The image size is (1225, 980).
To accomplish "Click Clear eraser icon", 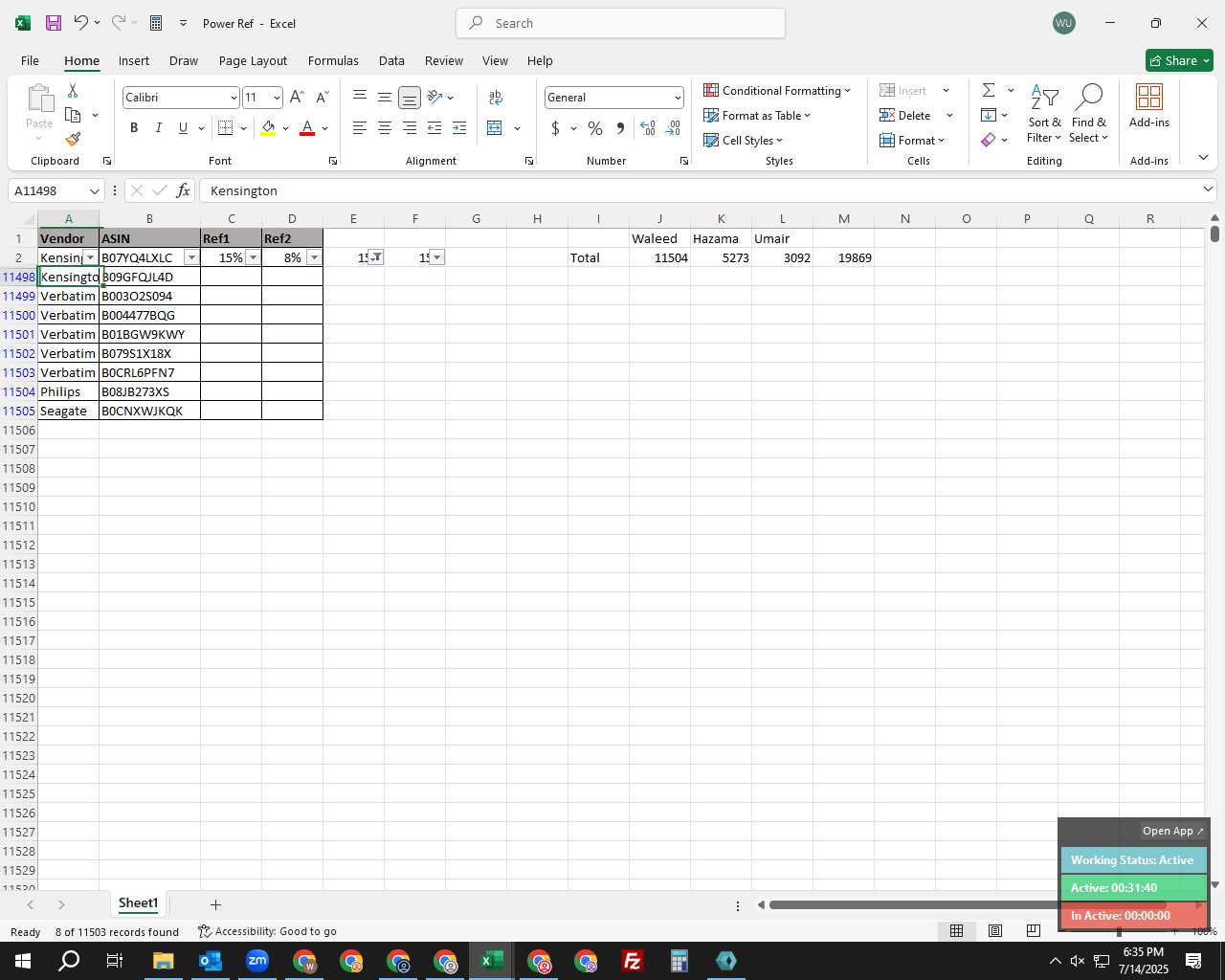I will [989, 140].
